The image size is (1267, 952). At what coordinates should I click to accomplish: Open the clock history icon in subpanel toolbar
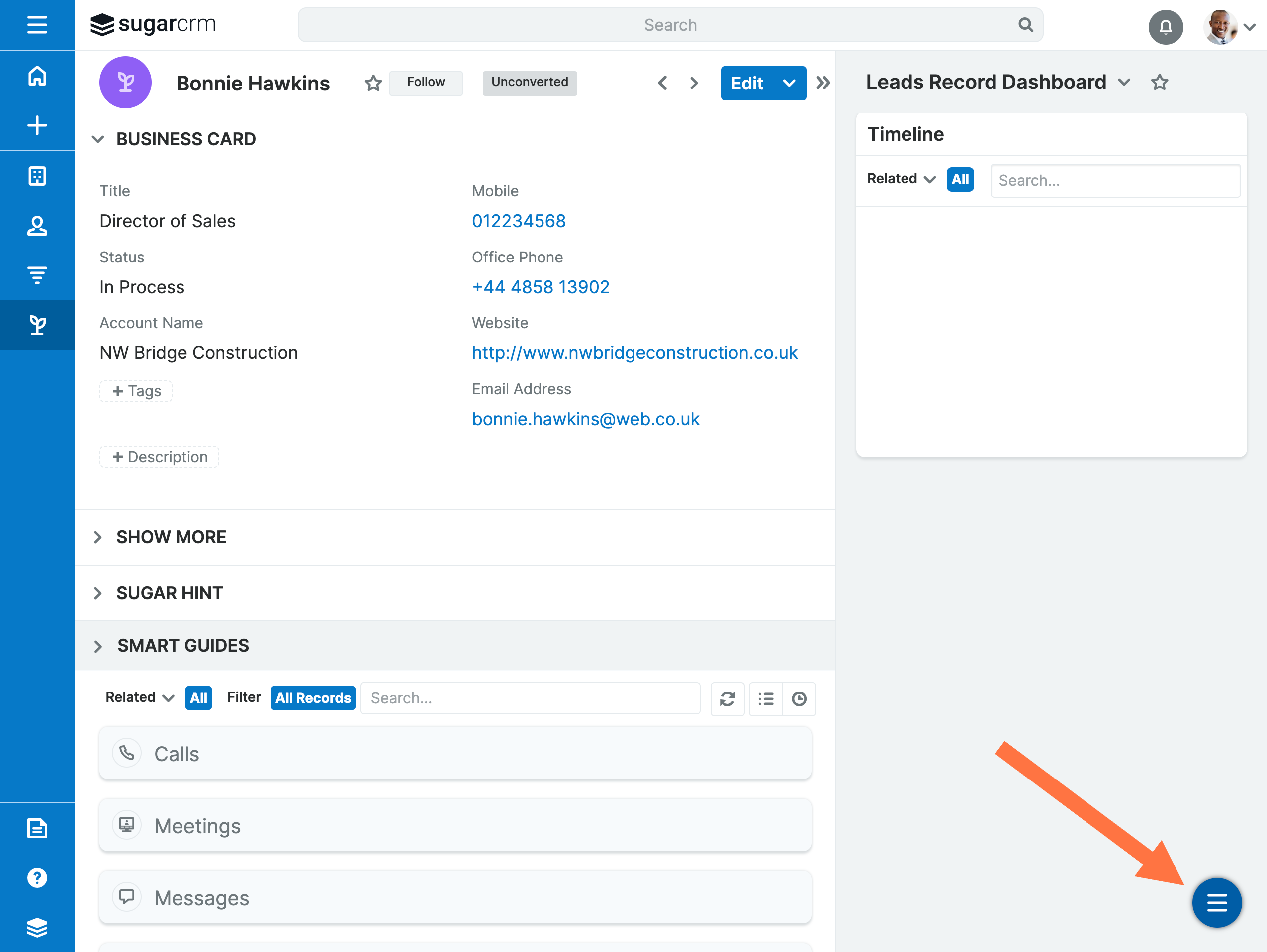799,698
